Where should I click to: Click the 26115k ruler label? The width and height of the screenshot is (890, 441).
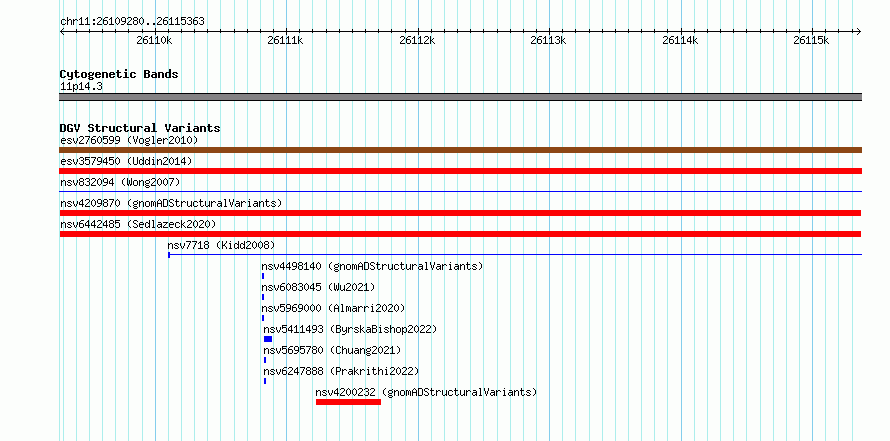[812, 40]
